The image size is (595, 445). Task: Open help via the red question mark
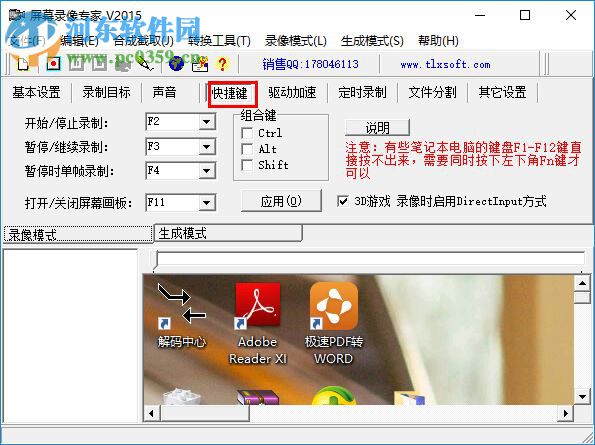click(x=222, y=64)
